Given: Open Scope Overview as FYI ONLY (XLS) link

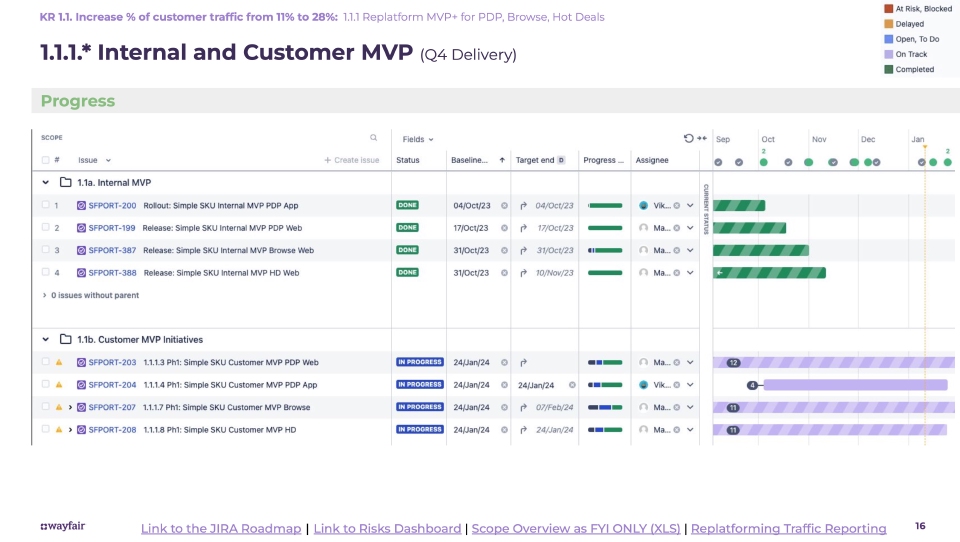Looking at the screenshot, I should (576, 529).
